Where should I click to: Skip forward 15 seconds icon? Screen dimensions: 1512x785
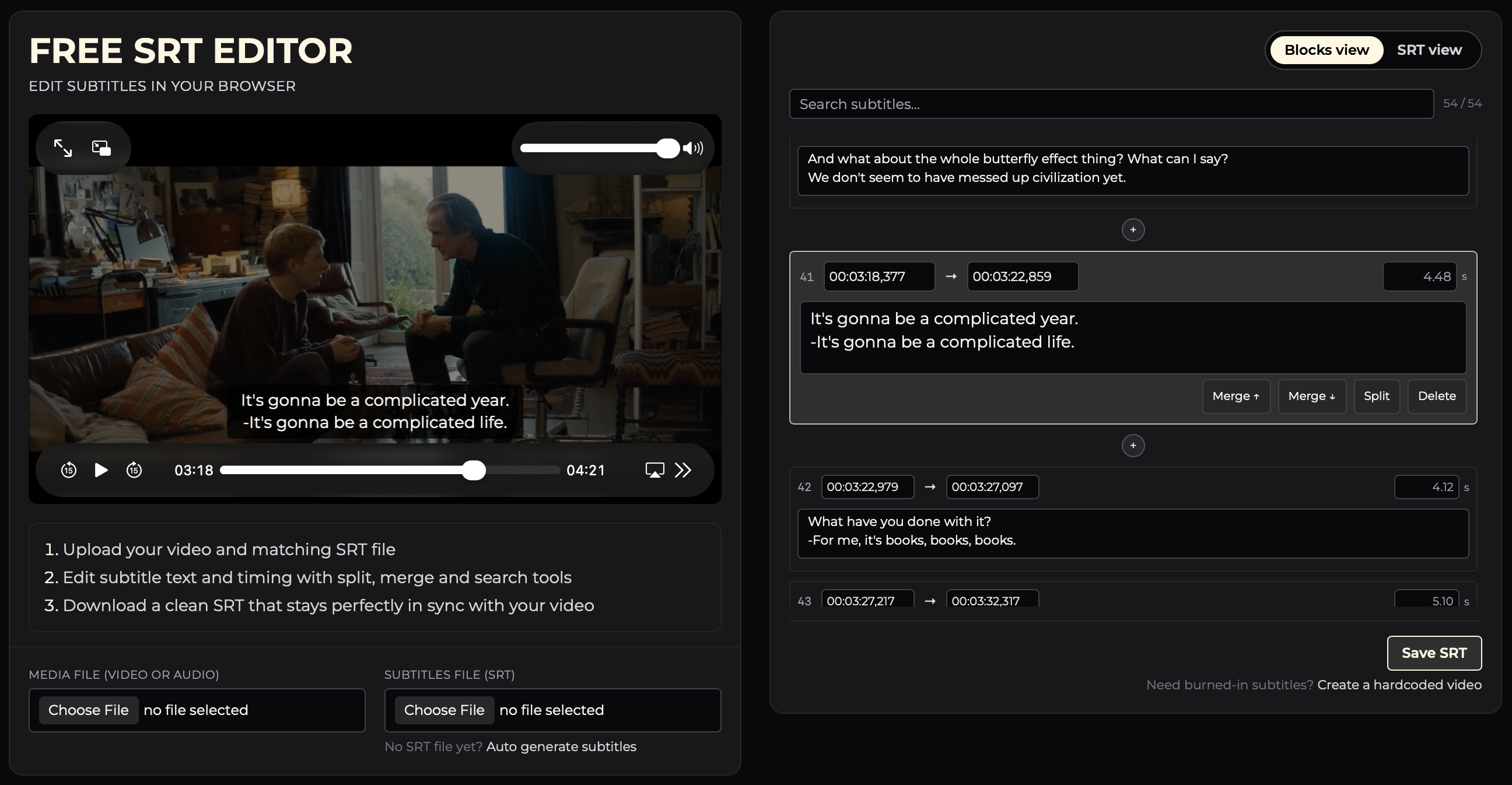(134, 470)
